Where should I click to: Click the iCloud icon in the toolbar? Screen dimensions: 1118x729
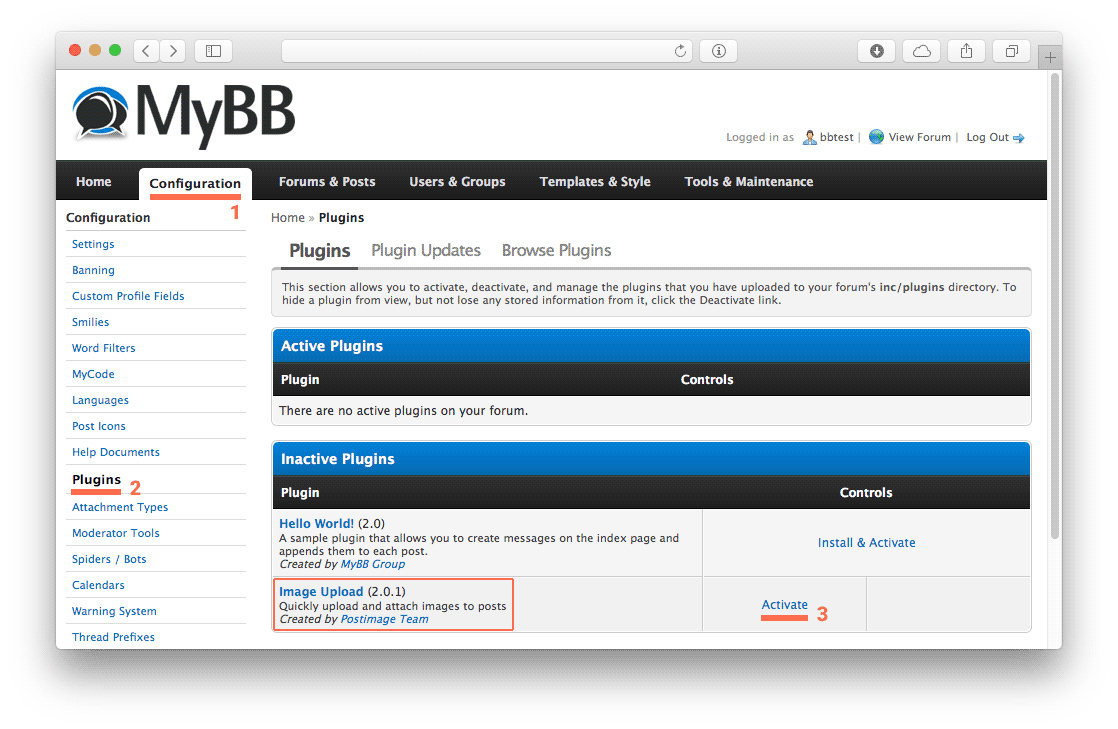[x=921, y=50]
